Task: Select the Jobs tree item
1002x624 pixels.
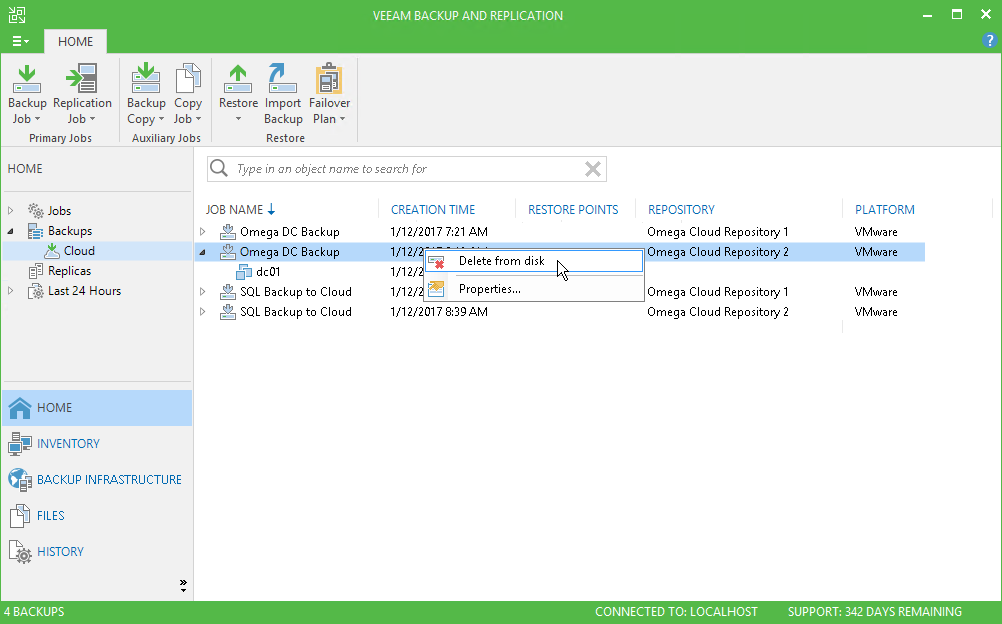Action: pyautogui.click(x=59, y=211)
